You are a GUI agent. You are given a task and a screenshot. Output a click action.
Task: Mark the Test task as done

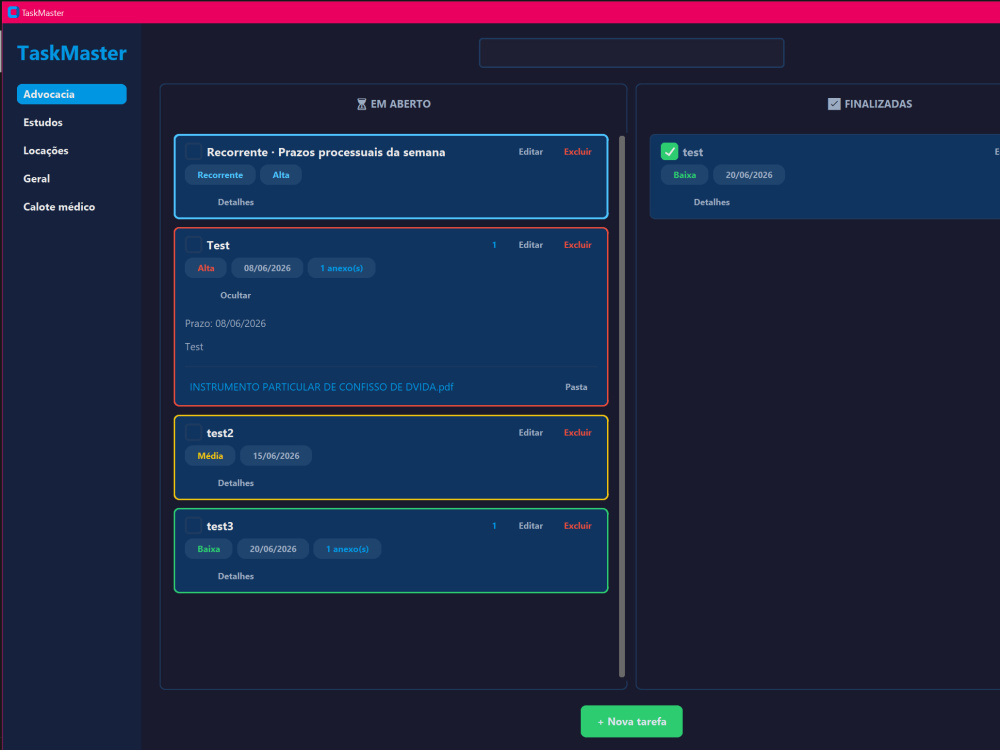point(193,245)
